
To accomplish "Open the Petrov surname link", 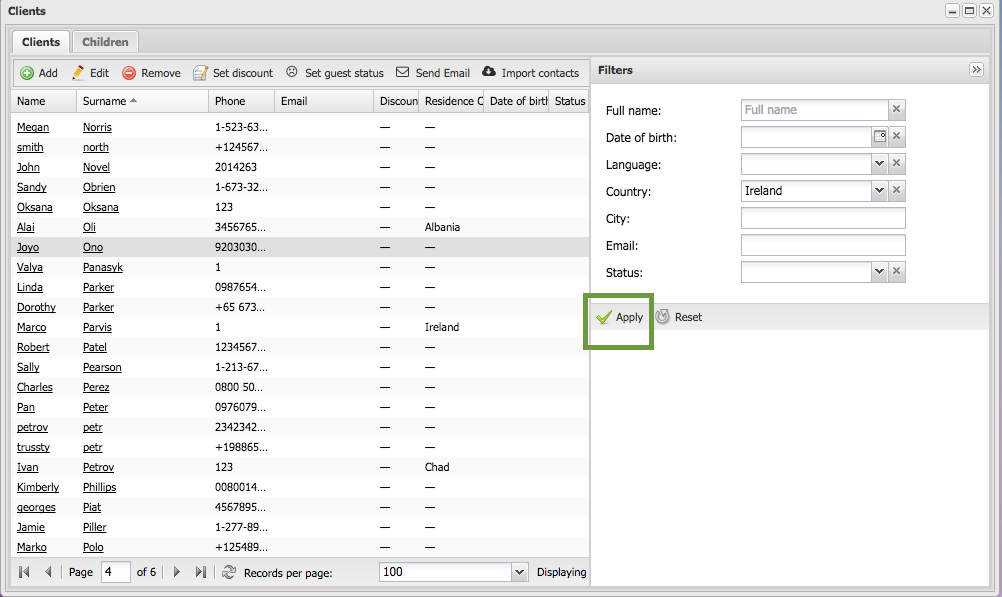I will [x=98, y=467].
